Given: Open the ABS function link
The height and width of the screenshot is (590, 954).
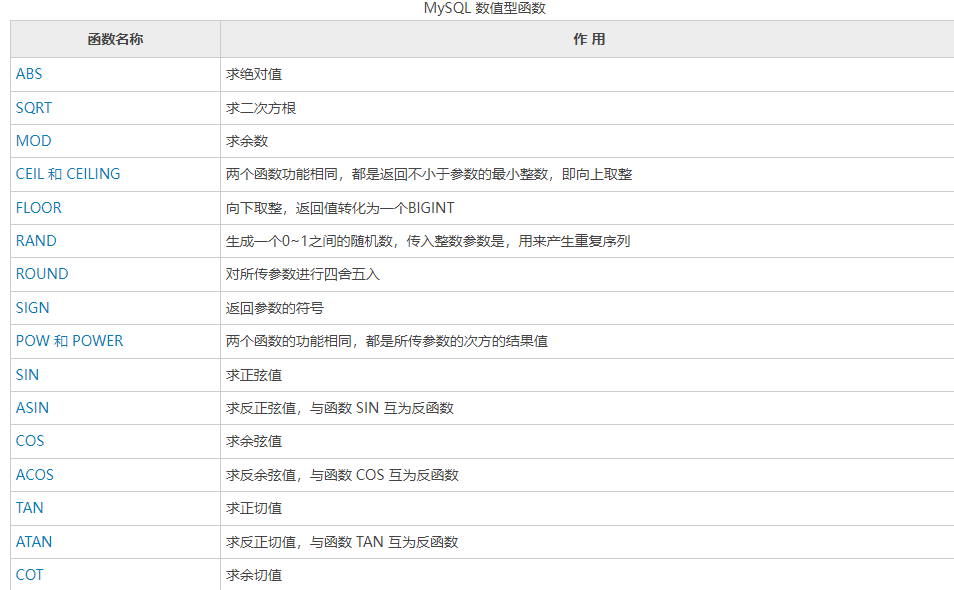Looking at the screenshot, I should 29,74.
